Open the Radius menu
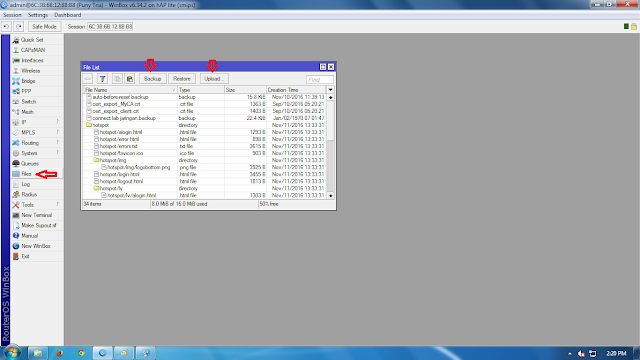Image resolution: width=640 pixels, height=360 pixels. 29,195
